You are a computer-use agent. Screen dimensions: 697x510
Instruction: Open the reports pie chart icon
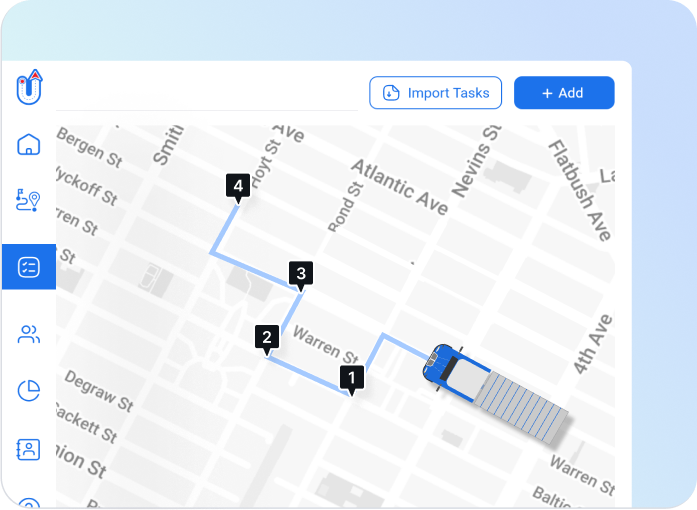pos(28,391)
